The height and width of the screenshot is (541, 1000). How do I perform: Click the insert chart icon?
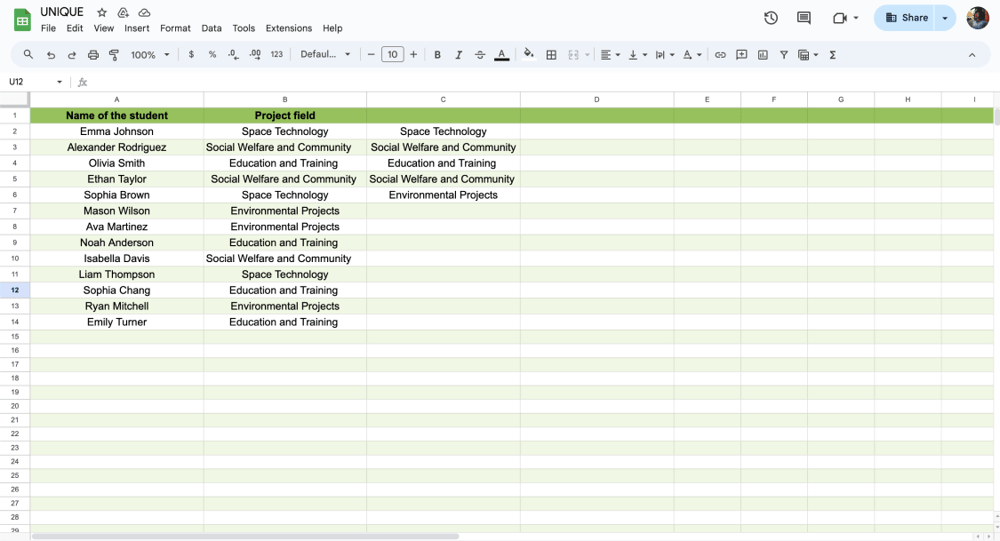coord(763,55)
